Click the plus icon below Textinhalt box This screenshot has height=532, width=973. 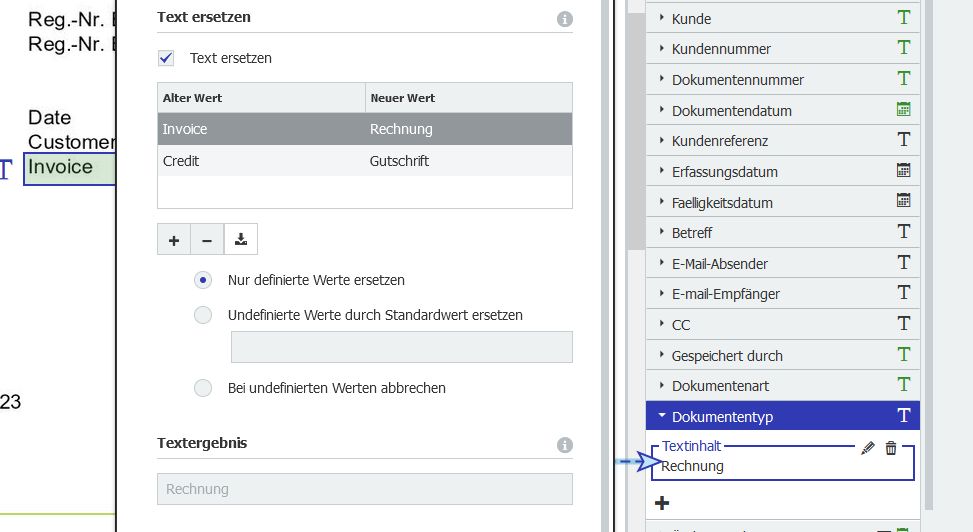662,503
